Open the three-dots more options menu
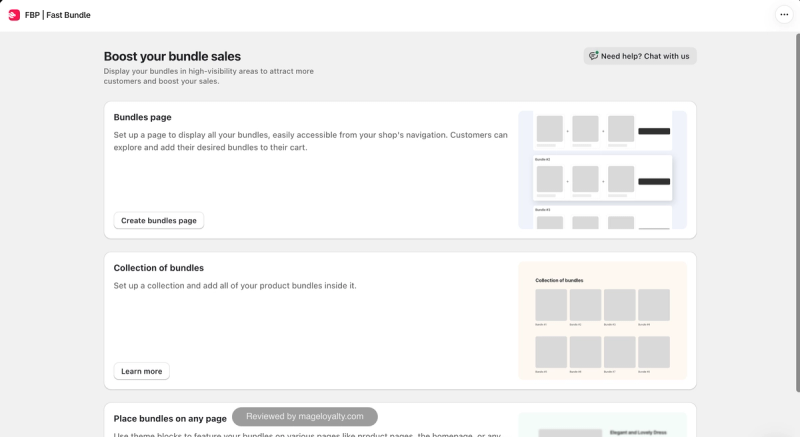 pyautogui.click(x=784, y=15)
